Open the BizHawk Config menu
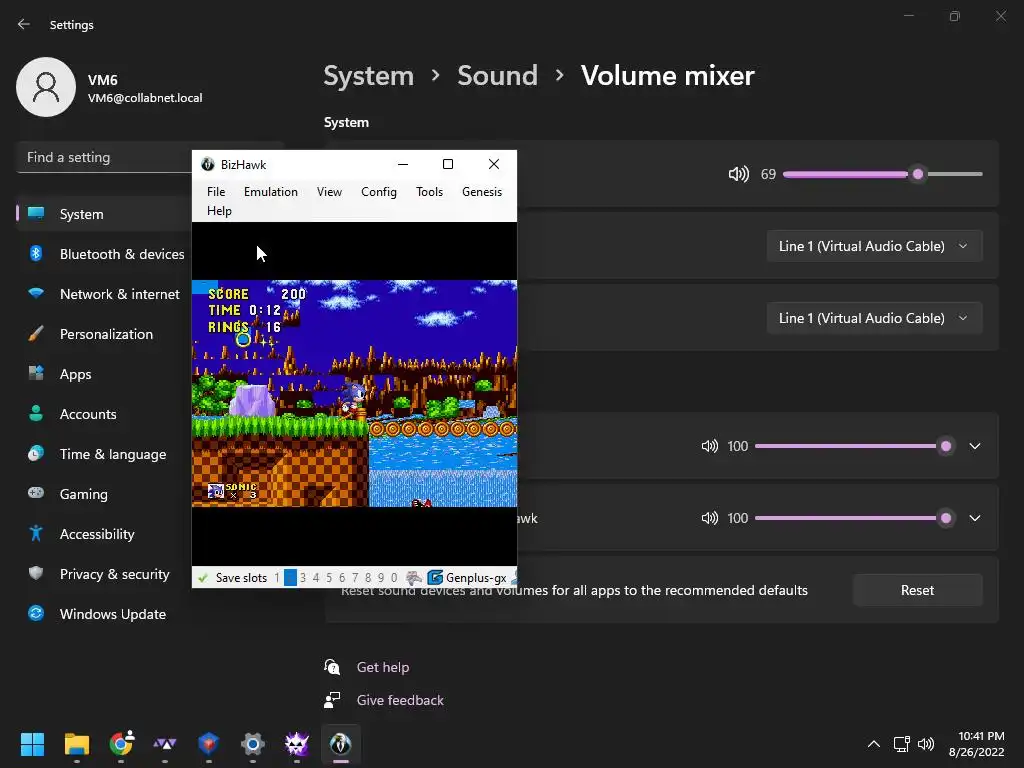Viewport: 1024px width, 768px height. click(379, 192)
